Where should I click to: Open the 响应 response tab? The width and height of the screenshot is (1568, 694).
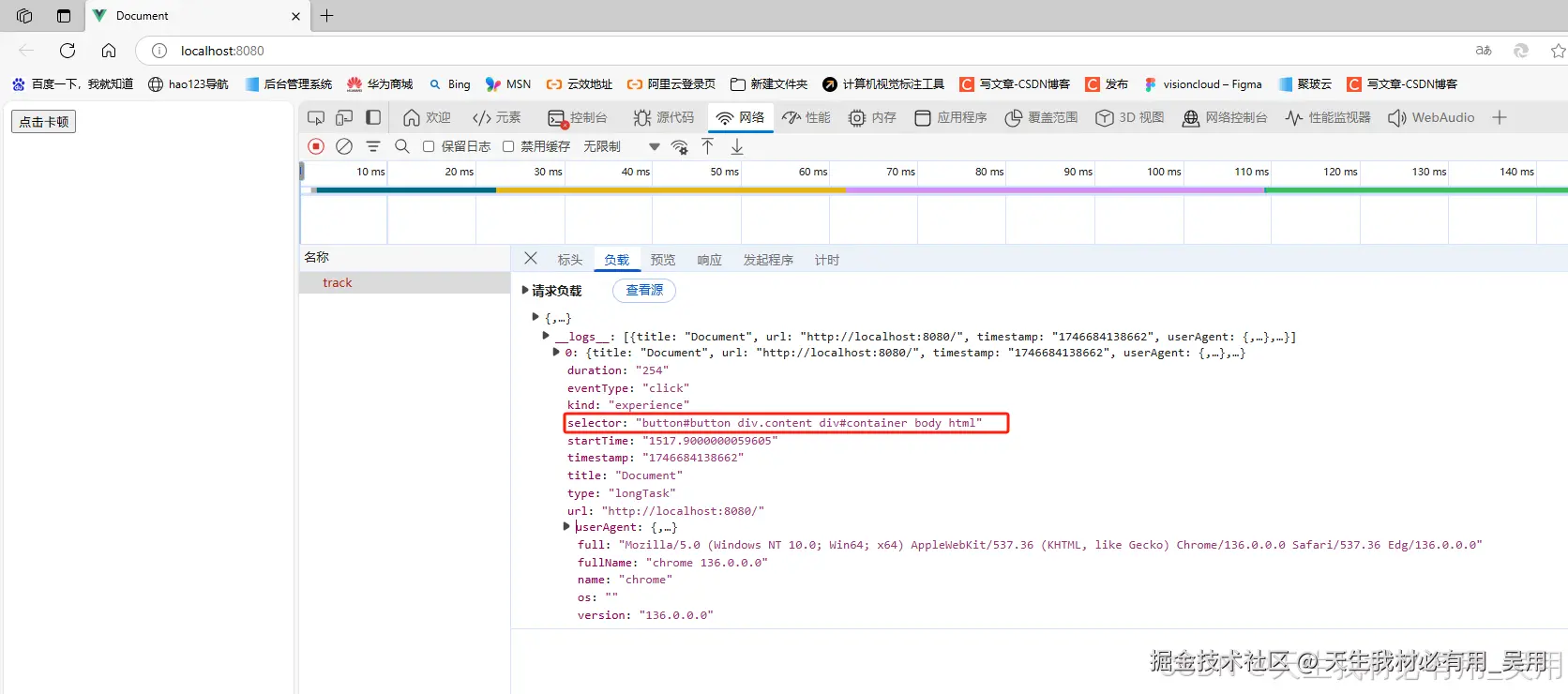tap(710, 260)
